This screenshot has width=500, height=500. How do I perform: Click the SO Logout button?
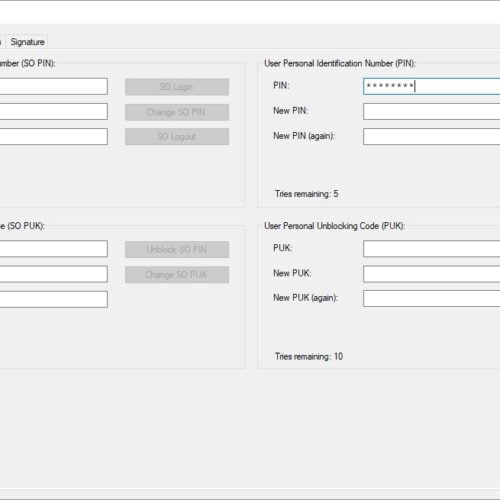pyautogui.click(x=177, y=137)
